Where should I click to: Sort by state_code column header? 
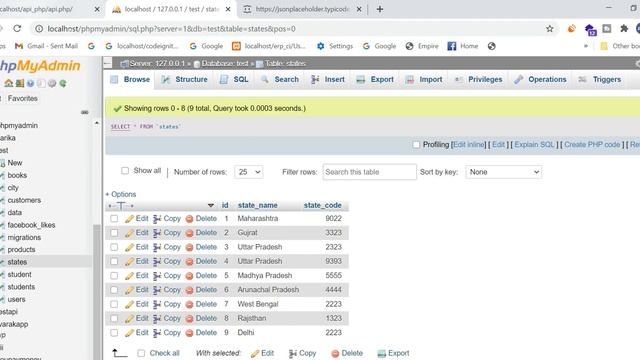[322, 205]
